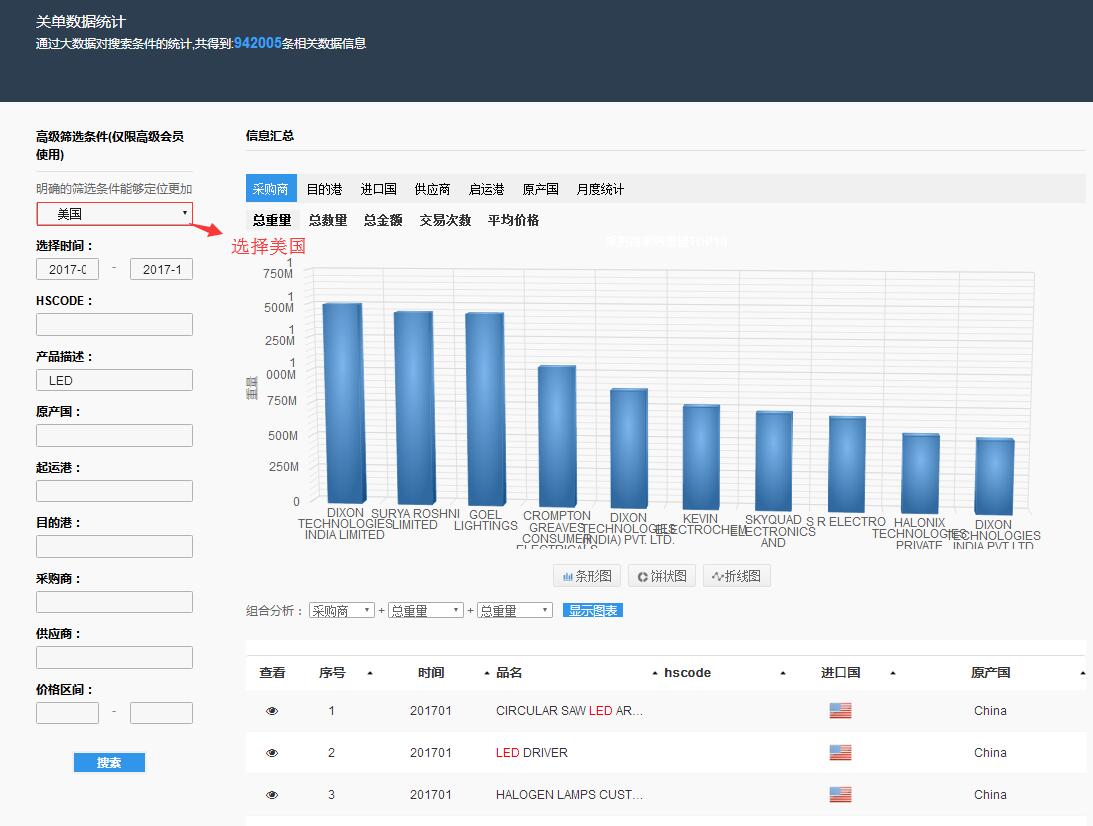
Task: Click the 搜索 search button
Action: pyautogui.click(x=109, y=763)
